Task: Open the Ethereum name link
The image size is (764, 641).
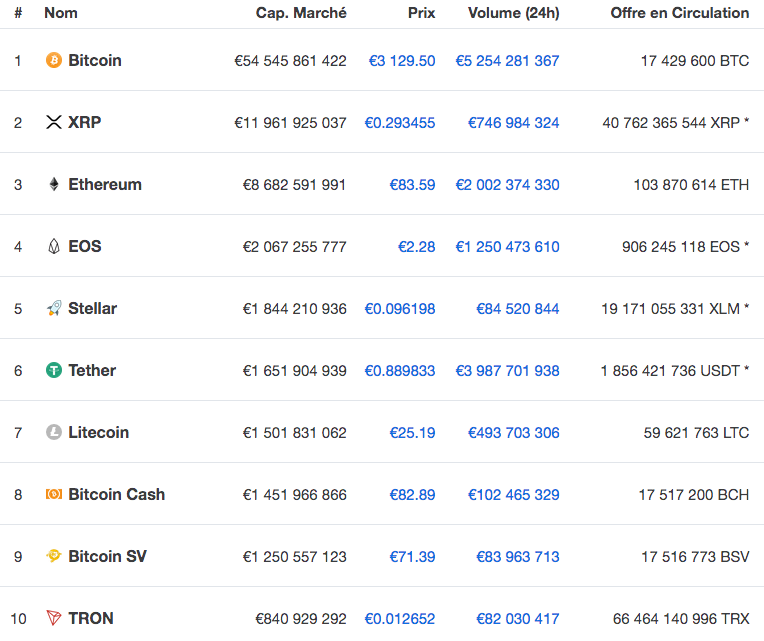Action: [x=105, y=185]
